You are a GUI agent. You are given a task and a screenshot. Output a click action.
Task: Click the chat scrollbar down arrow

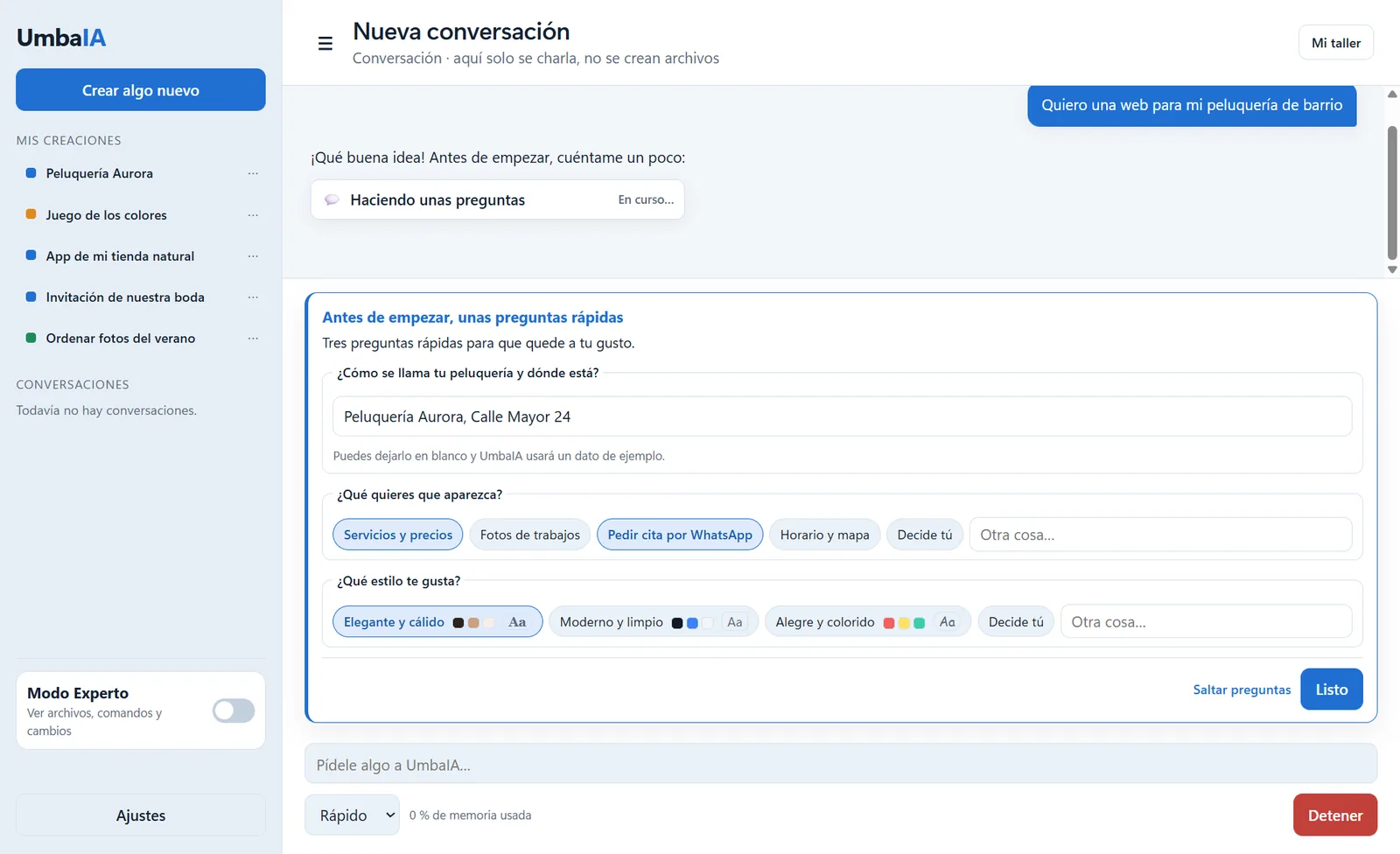[1392, 269]
